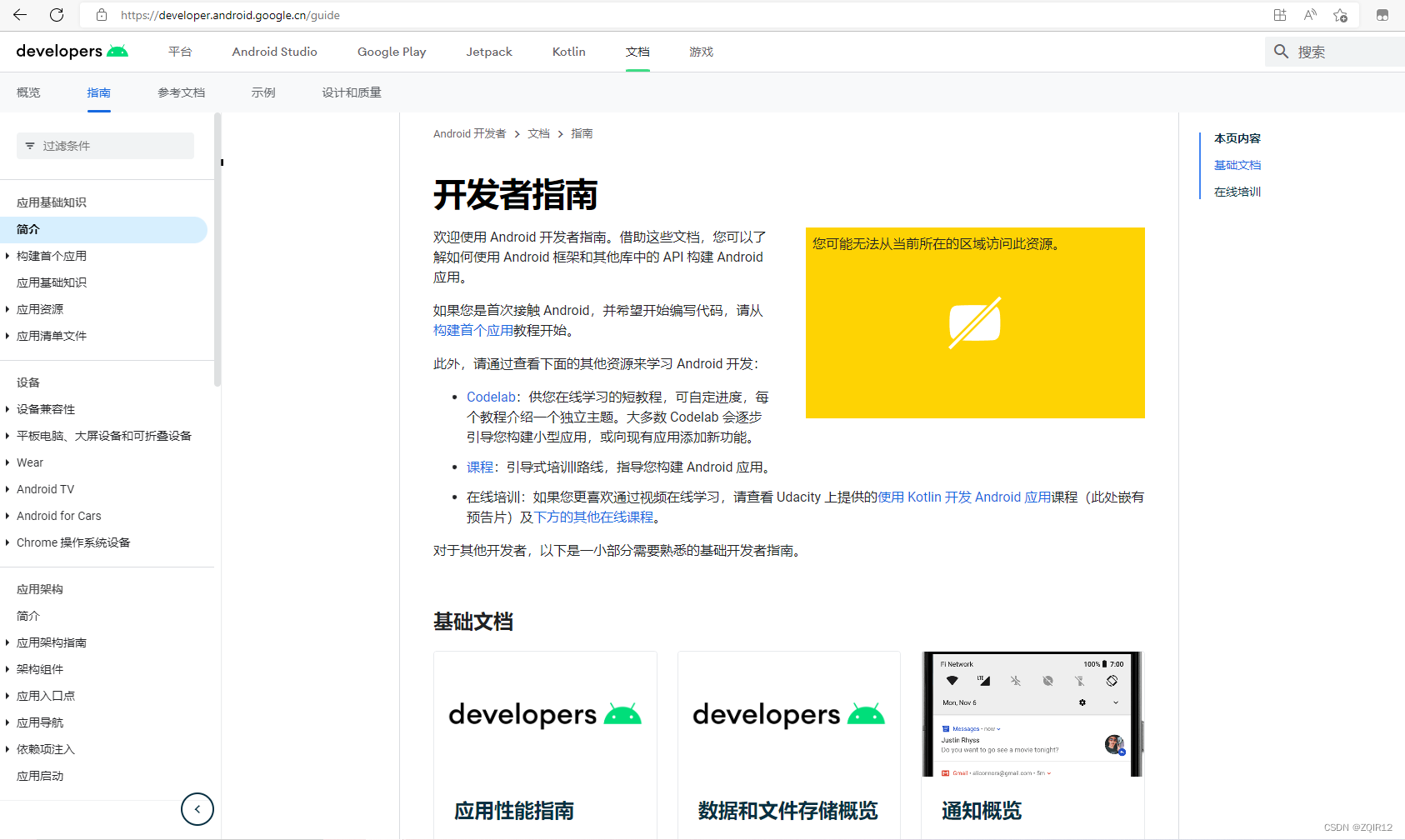1405x840 pixels.
Task: Expand the 应用资源 sidebar entry
Action: 8,308
